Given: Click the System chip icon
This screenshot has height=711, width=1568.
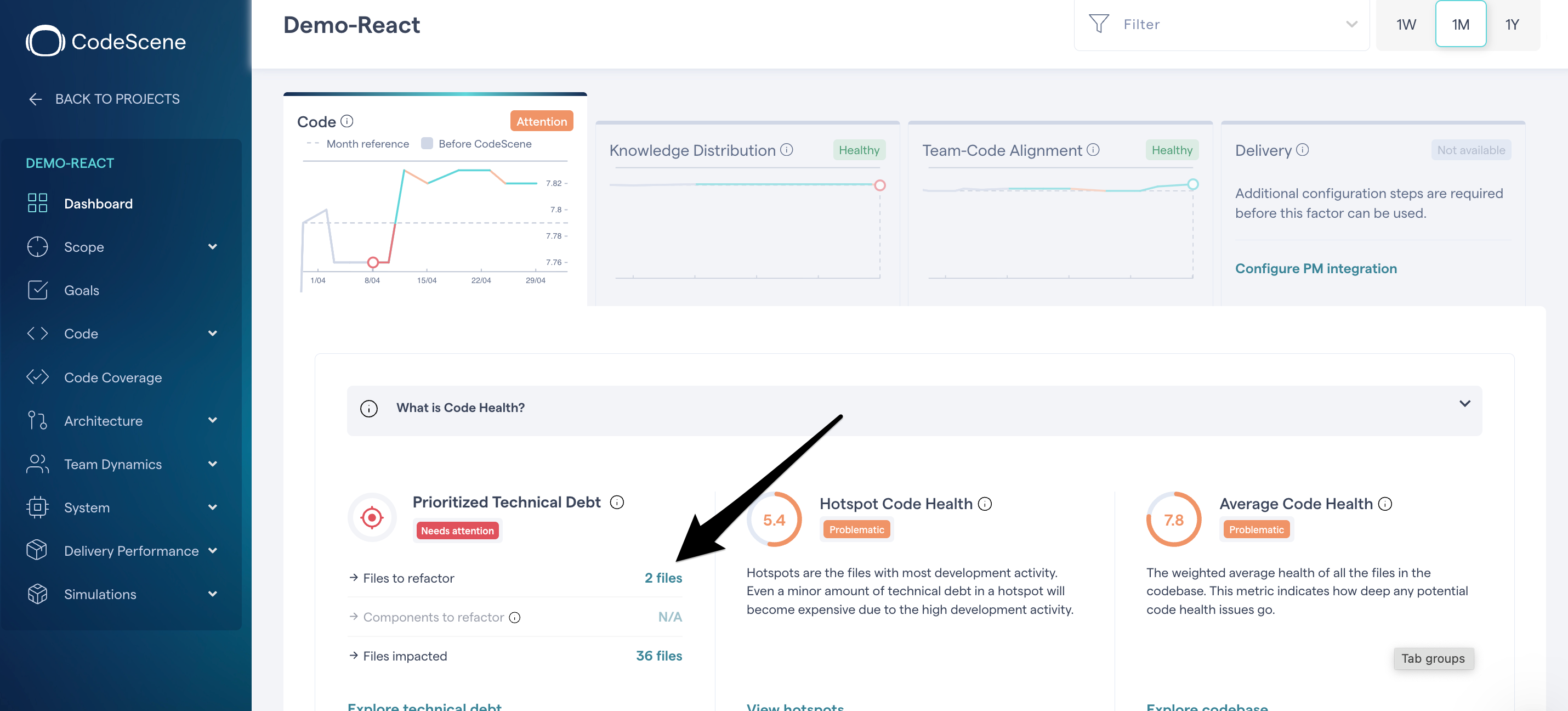Looking at the screenshot, I should [37, 507].
